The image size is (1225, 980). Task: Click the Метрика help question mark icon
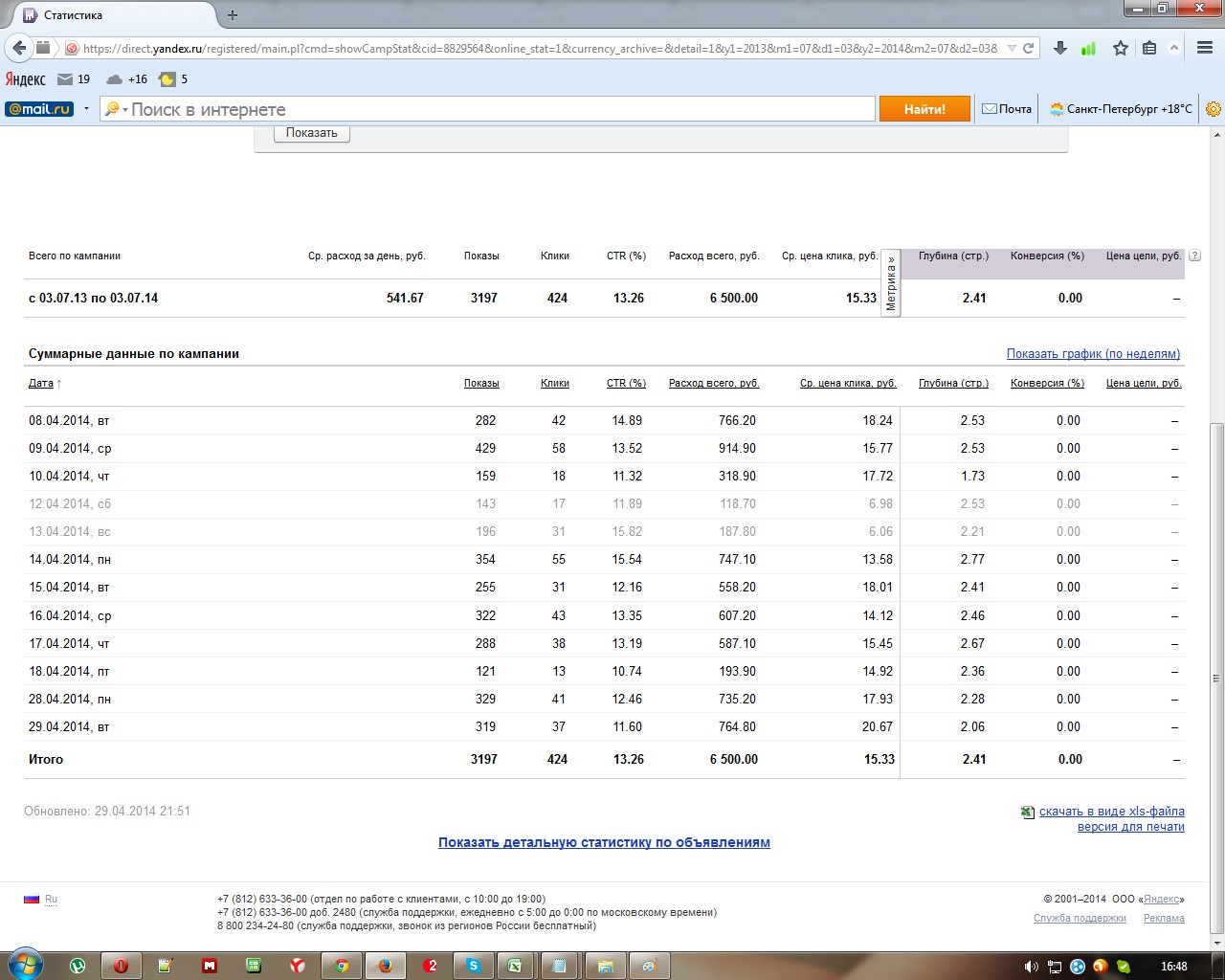click(1194, 256)
